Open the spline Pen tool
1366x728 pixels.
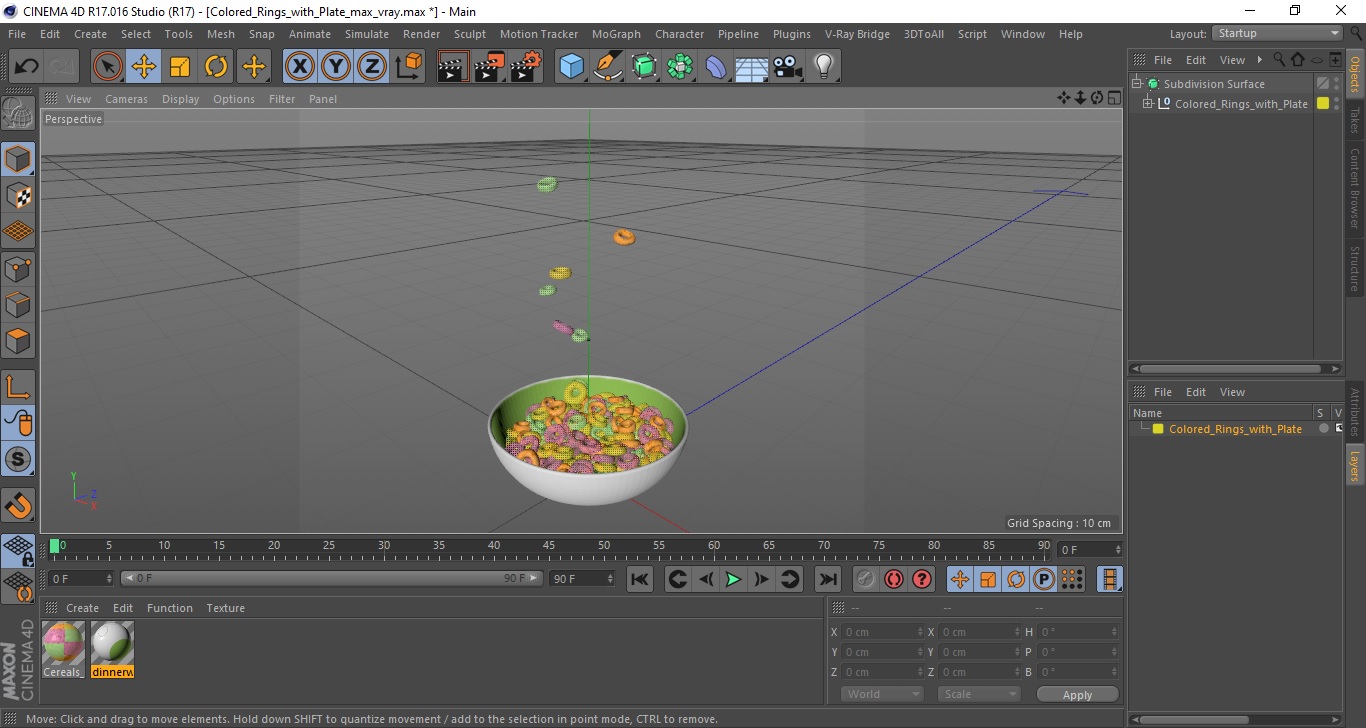607,67
